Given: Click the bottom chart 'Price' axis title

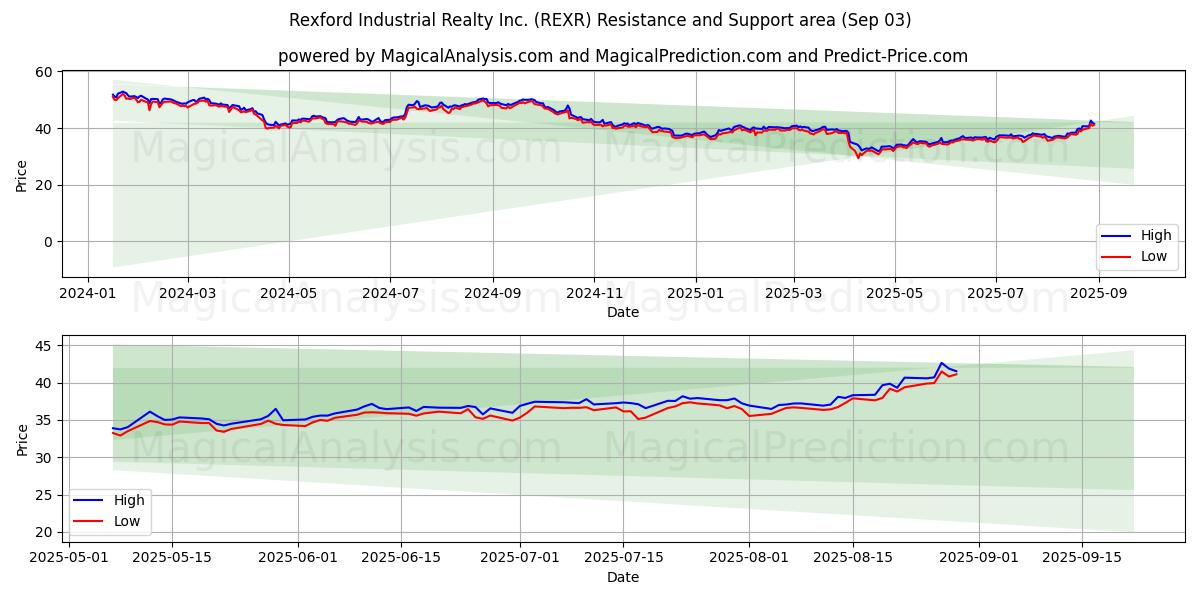Looking at the screenshot, I should point(22,438).
